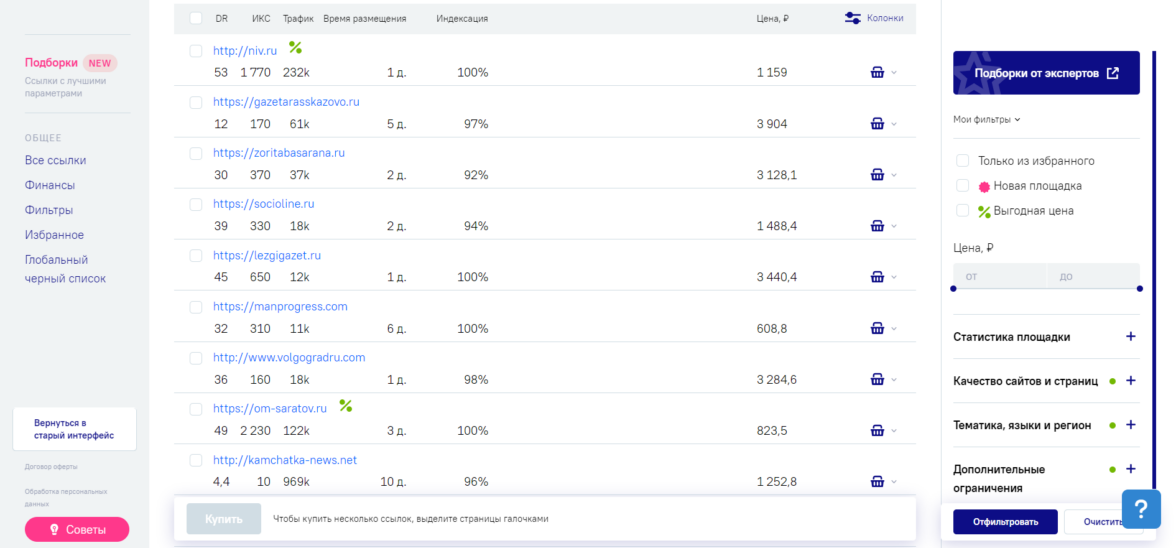Open the Мои фильтры dropdown
Image resolution: width=1176 pixels, height=548 pixels.
986,120
